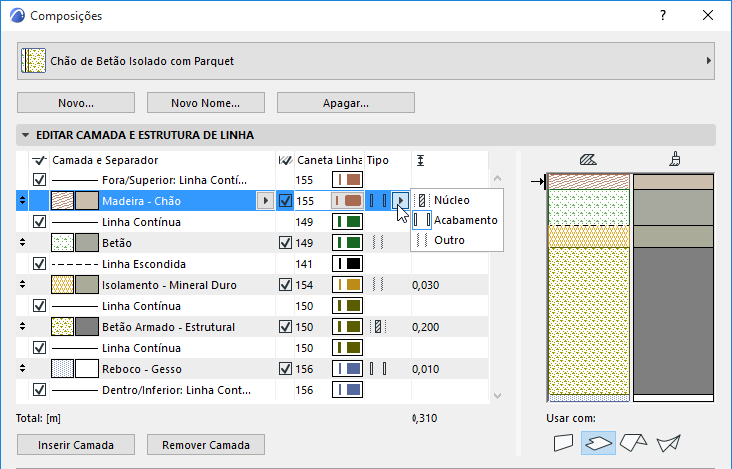732x469 pixels.
Task: Toggle Fora/Superior separator line checkbox
Action: pos(39,180)
